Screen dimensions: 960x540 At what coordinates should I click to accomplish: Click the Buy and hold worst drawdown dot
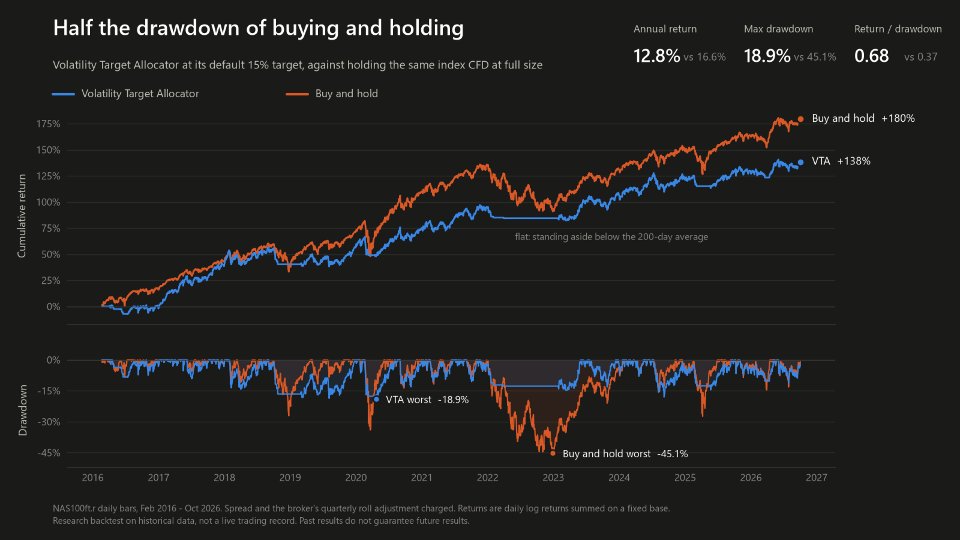tap(553, 454)
